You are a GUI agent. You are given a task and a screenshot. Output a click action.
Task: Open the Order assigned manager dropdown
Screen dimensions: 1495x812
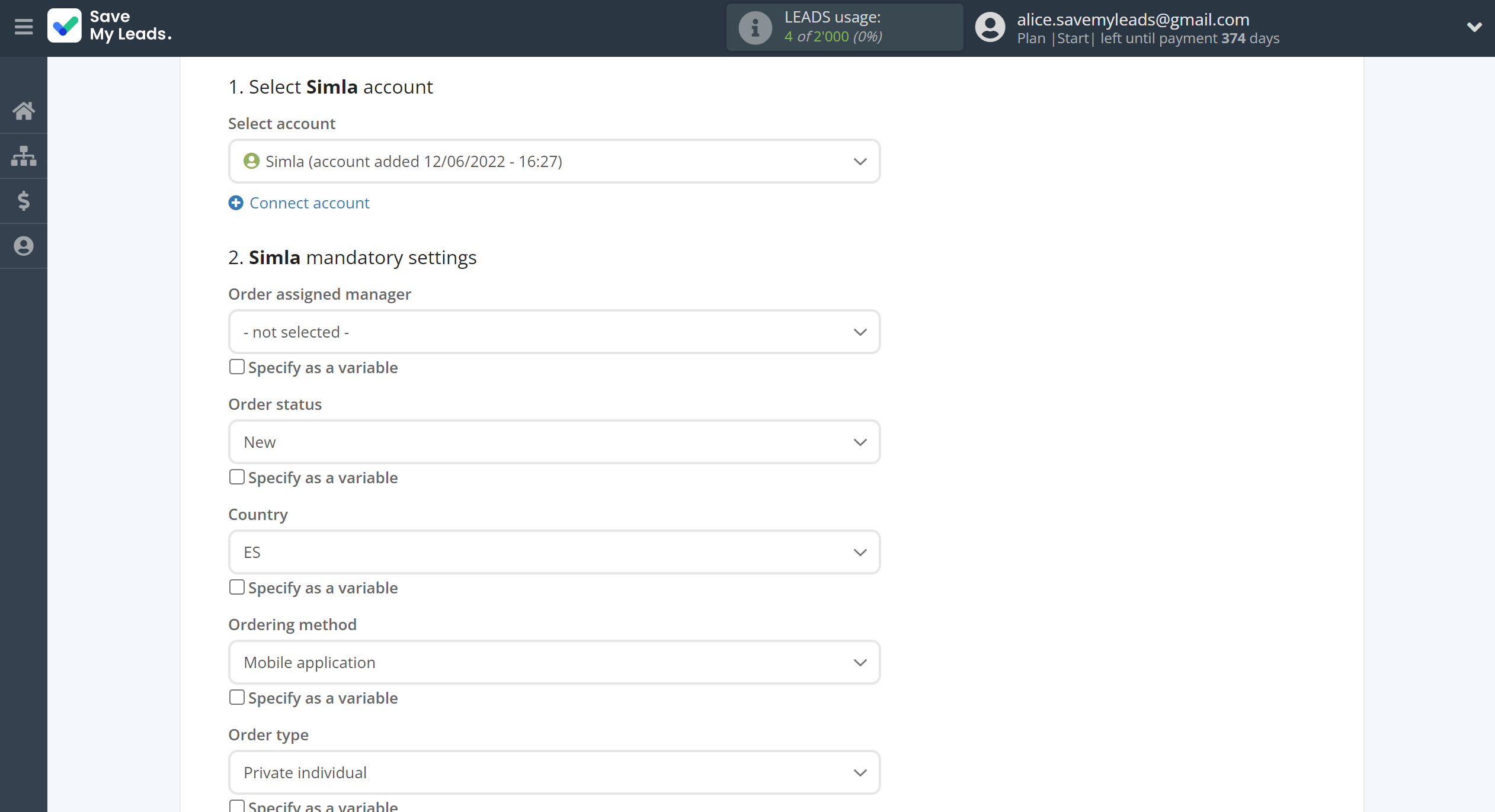[554, 332]
